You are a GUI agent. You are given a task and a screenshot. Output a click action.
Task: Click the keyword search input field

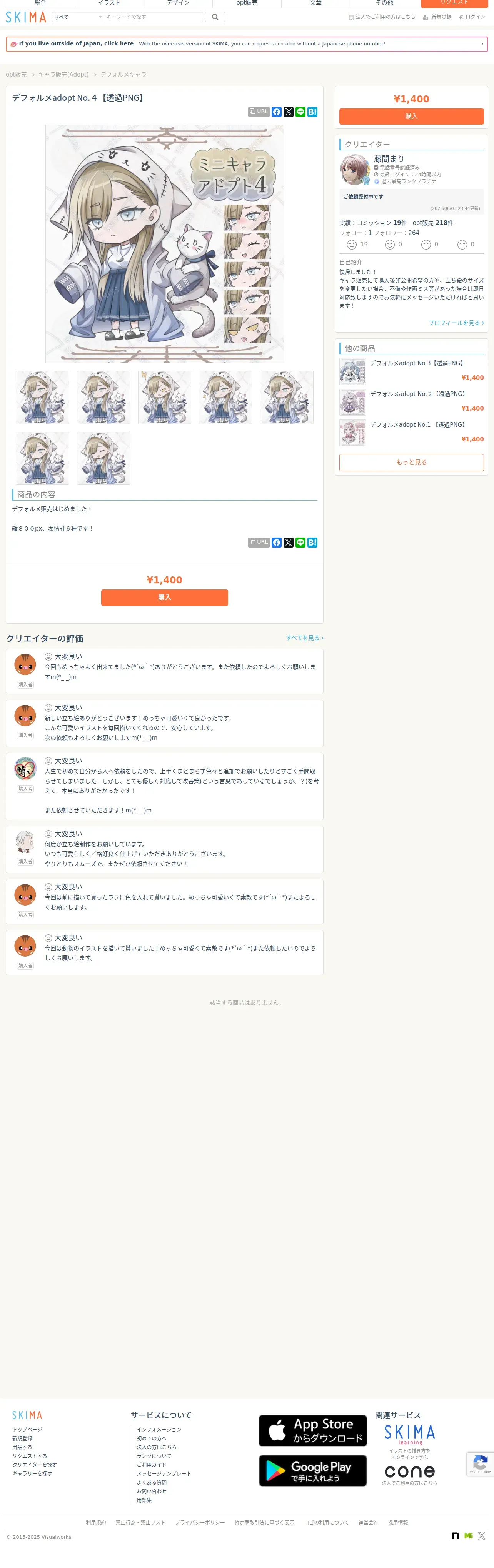pyautogui.click(x=154, y=17)
